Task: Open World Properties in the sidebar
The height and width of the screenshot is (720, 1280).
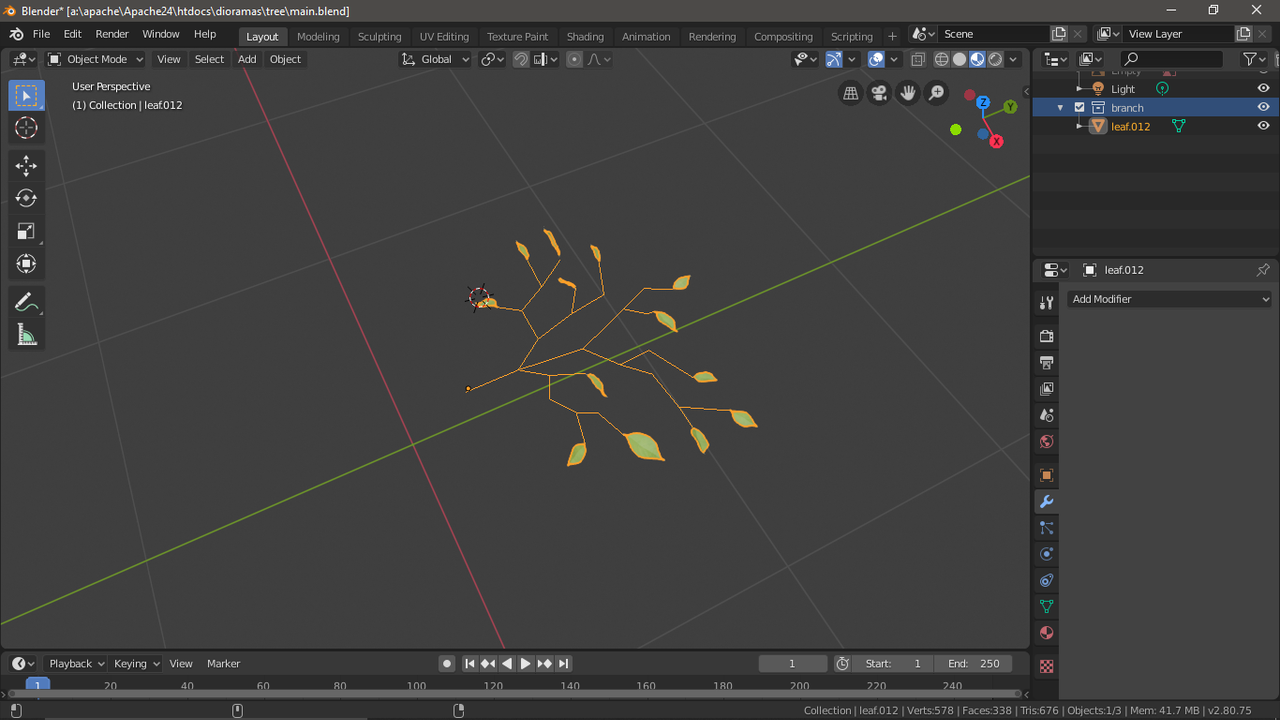Action: (x=1045, y=441)
